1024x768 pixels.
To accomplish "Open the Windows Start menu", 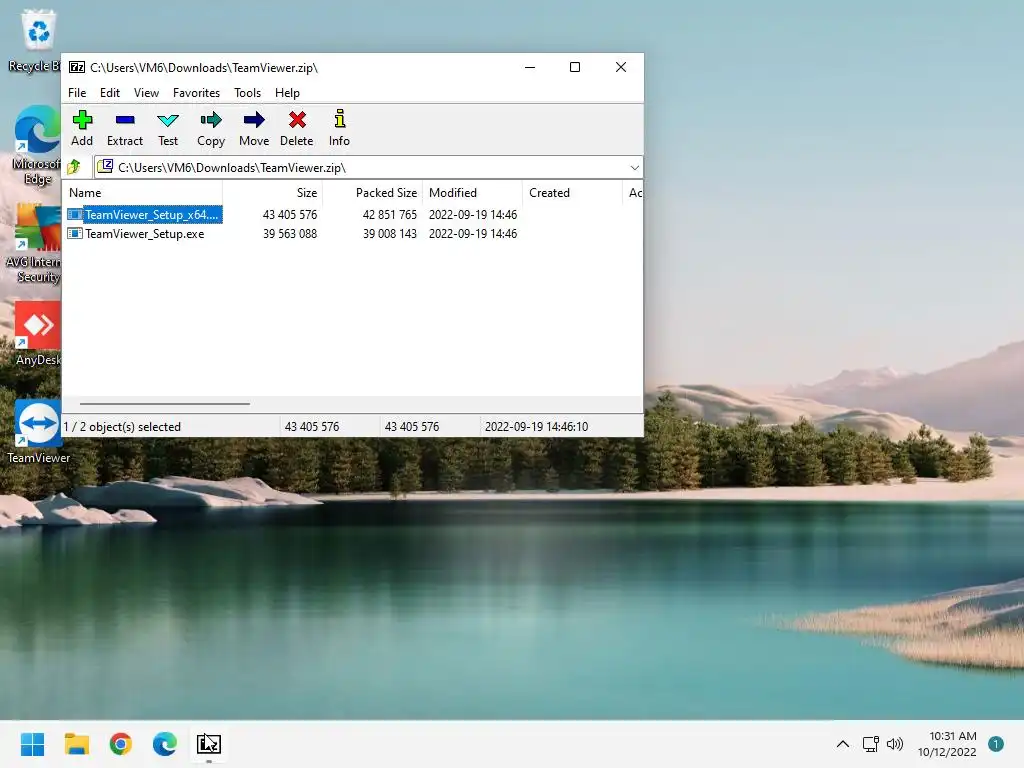I will click(x=33, y=744).
